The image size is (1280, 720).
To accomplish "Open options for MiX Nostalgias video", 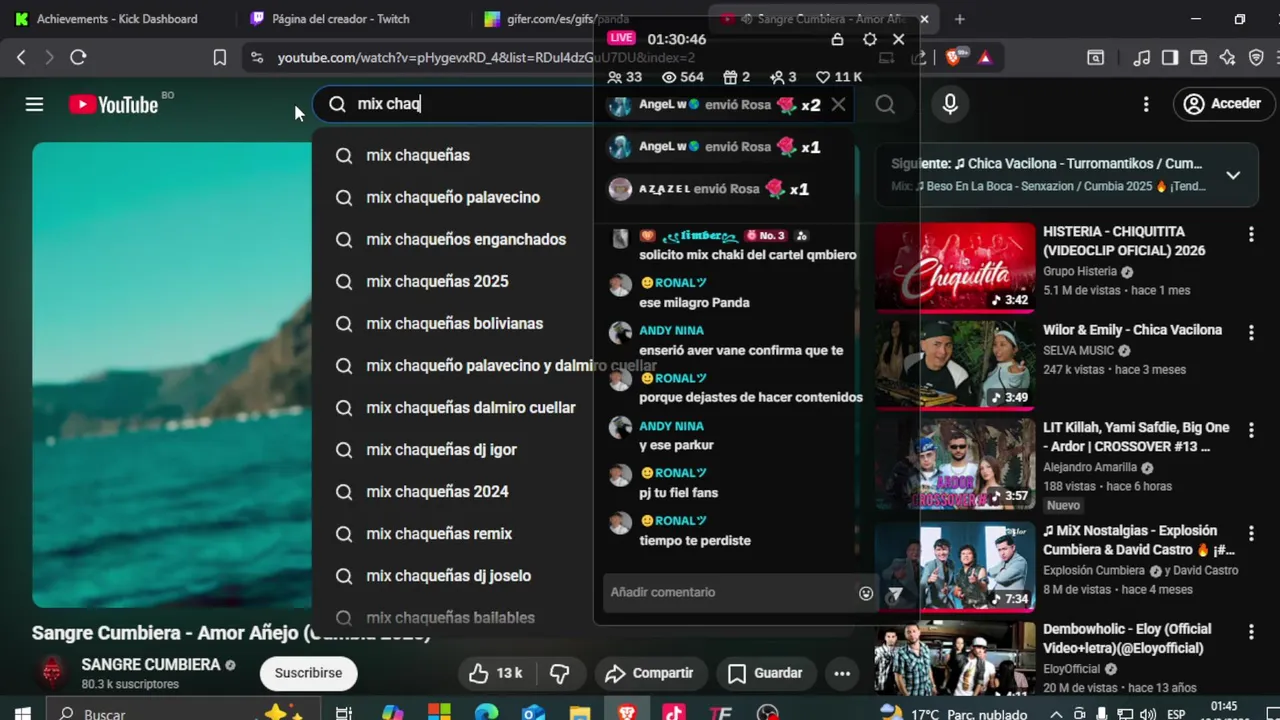I will click(1251, 533).
